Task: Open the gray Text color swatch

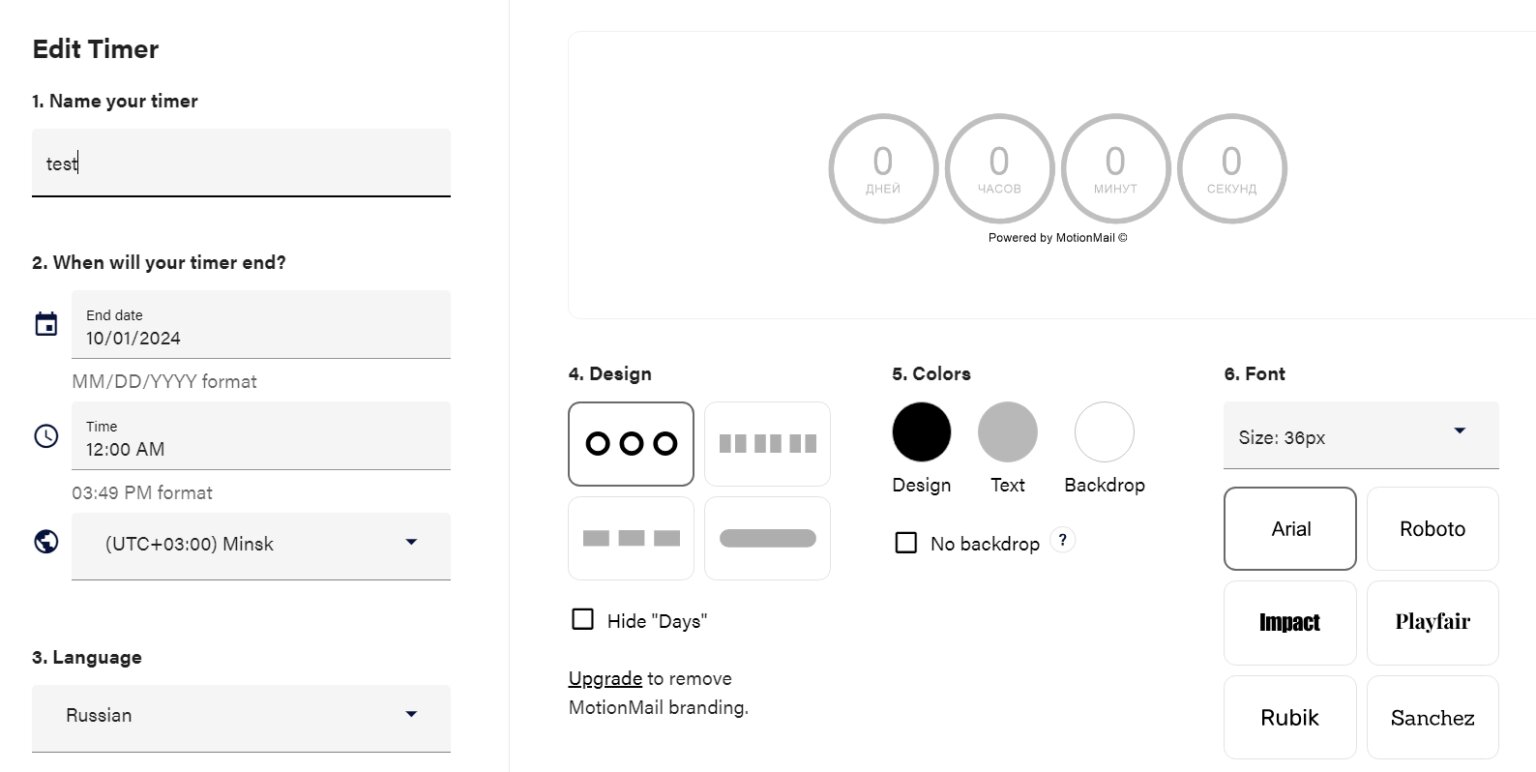Action: click(x=1007, y=432)
